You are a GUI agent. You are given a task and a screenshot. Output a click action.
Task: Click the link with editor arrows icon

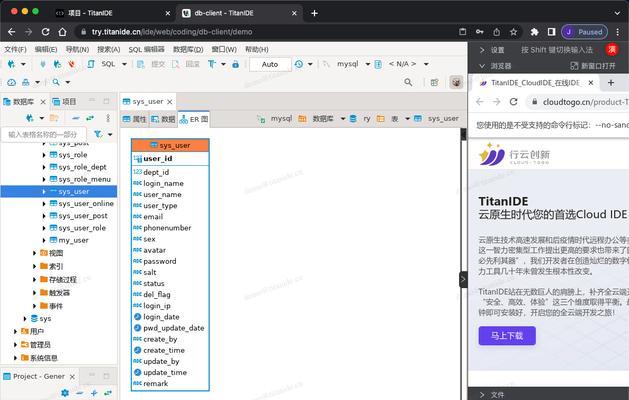[90, 118]
